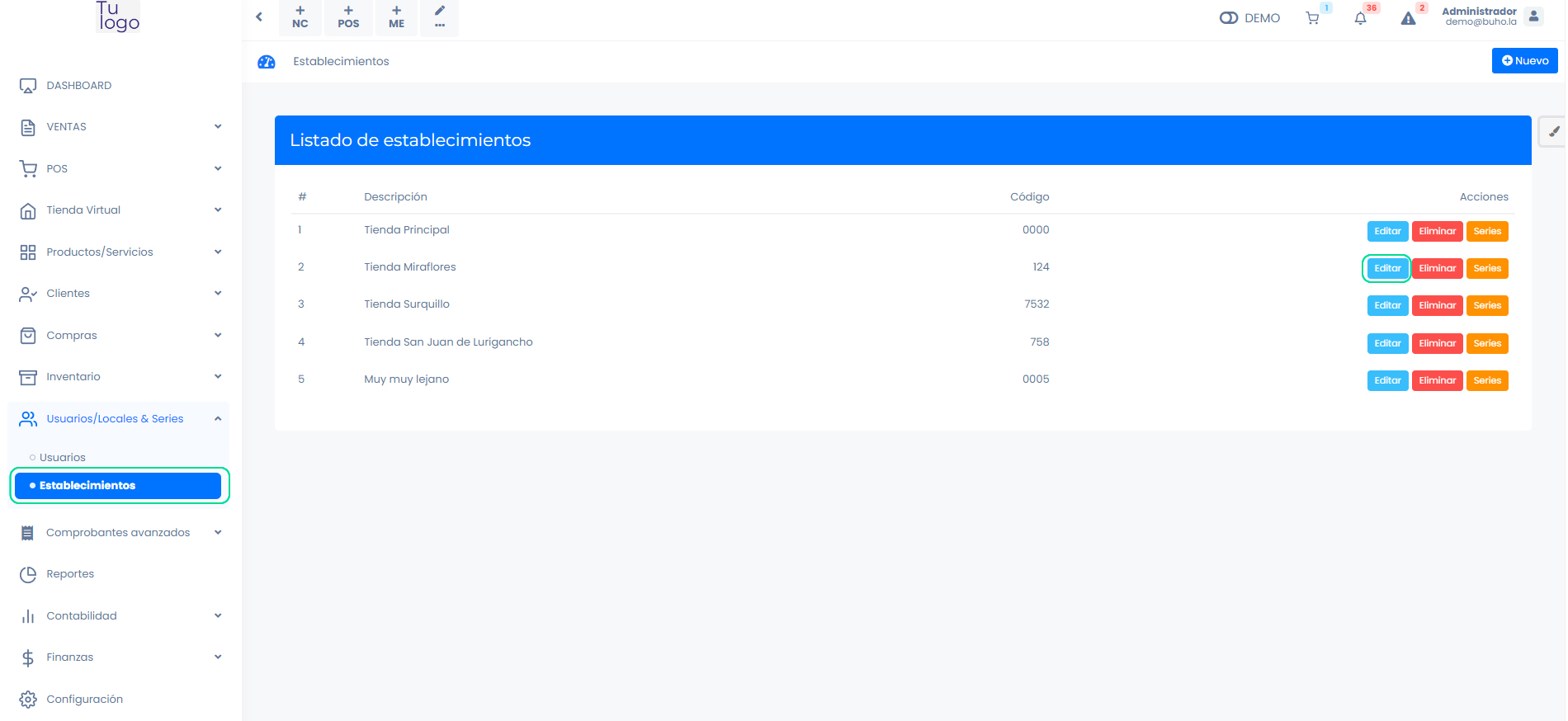This screenshot has height=721, width=1568.
Task: Toggle the DEMO mode switch
Action: click(1229, 18)
